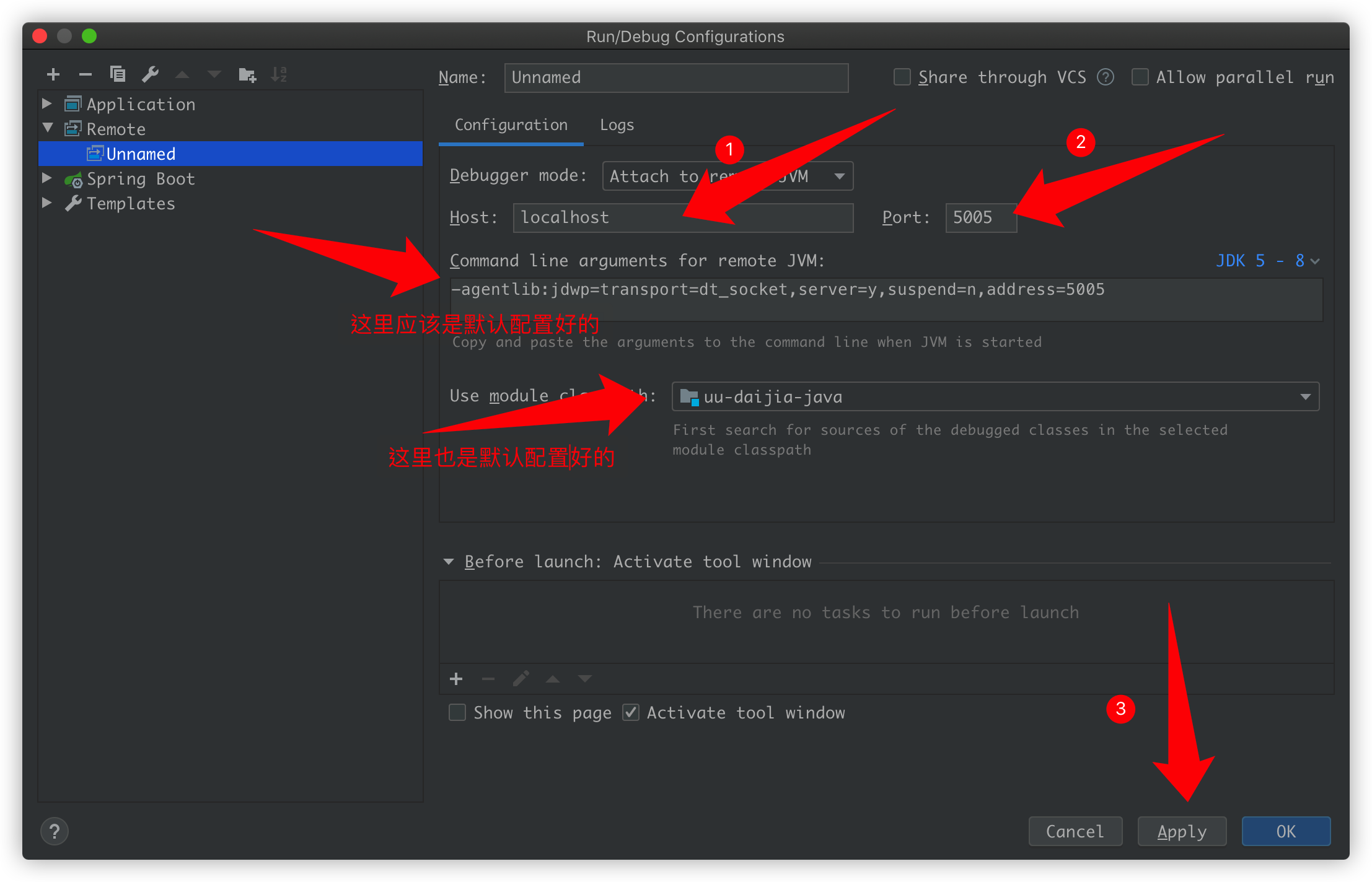1372x882 pixels.
Task: Sort configurations alphabetically
Action: (x=279, y=74)
